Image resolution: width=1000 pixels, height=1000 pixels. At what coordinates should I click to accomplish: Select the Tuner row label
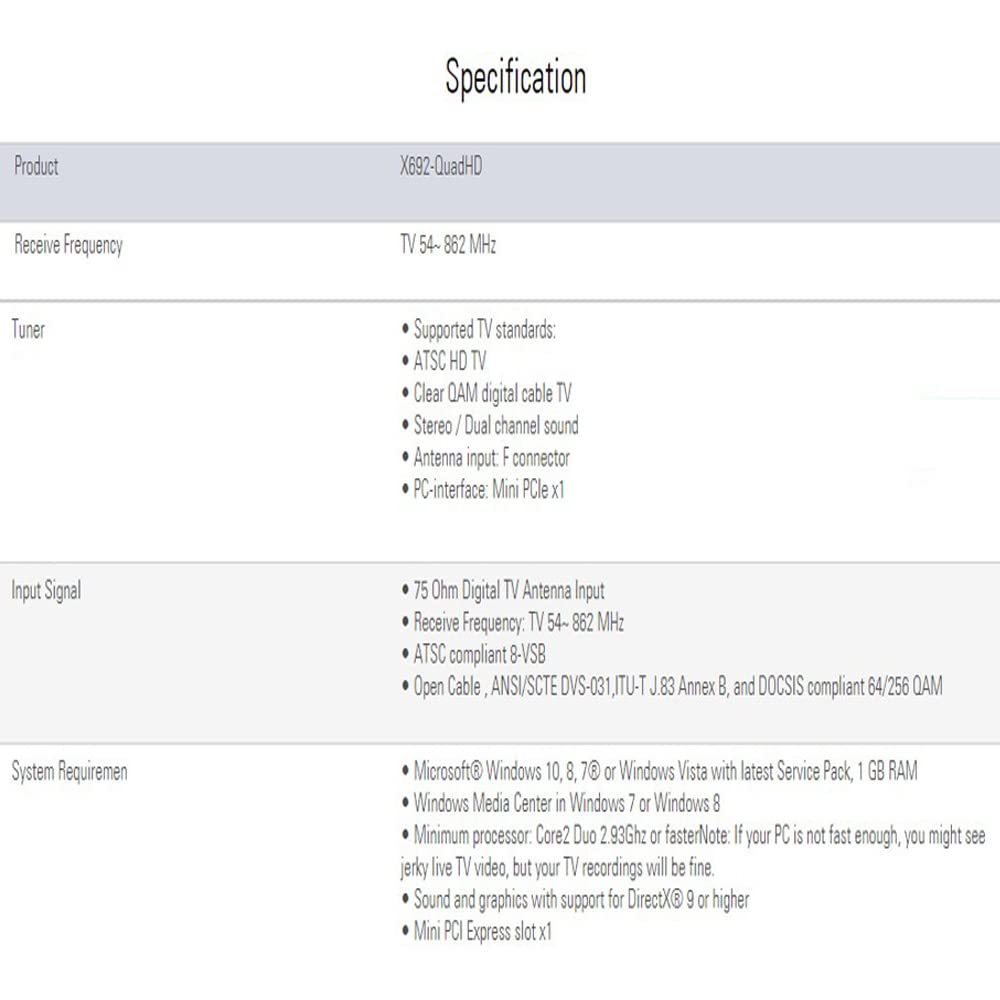point(28,329)
